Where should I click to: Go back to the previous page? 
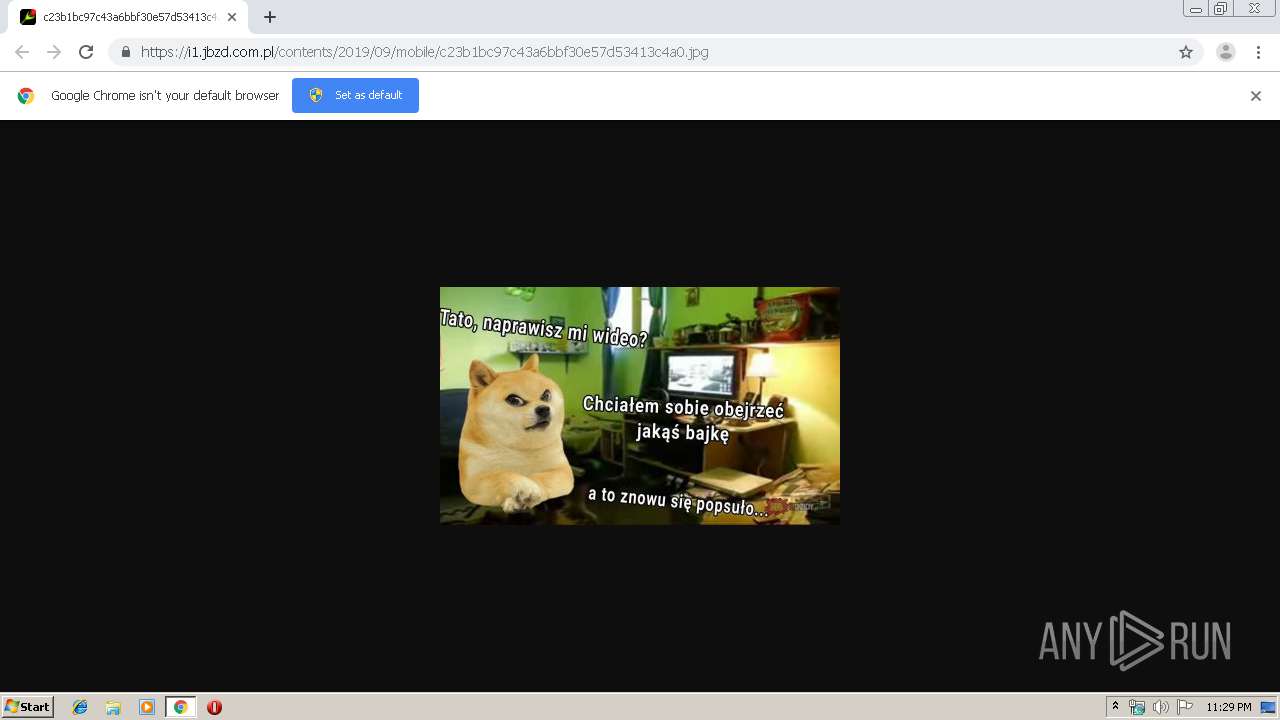tap(22, 52)
